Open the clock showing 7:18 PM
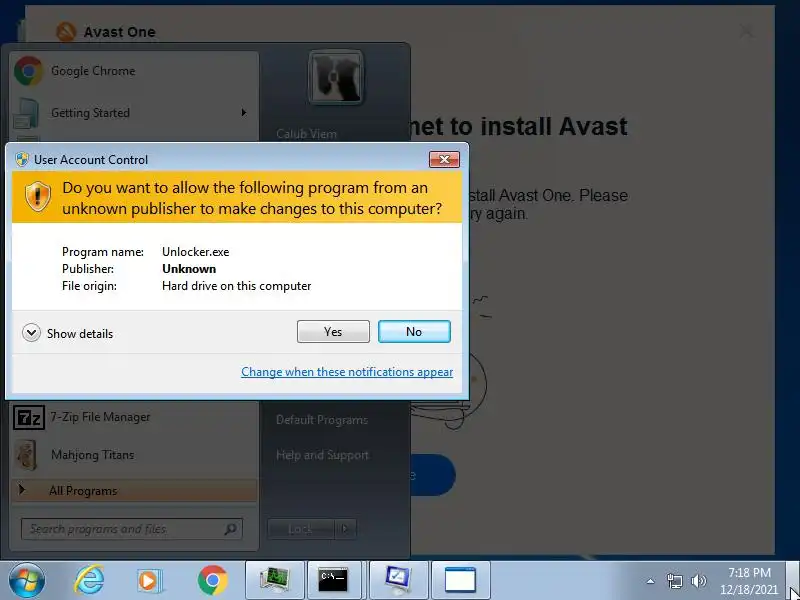 pos(749,581)
